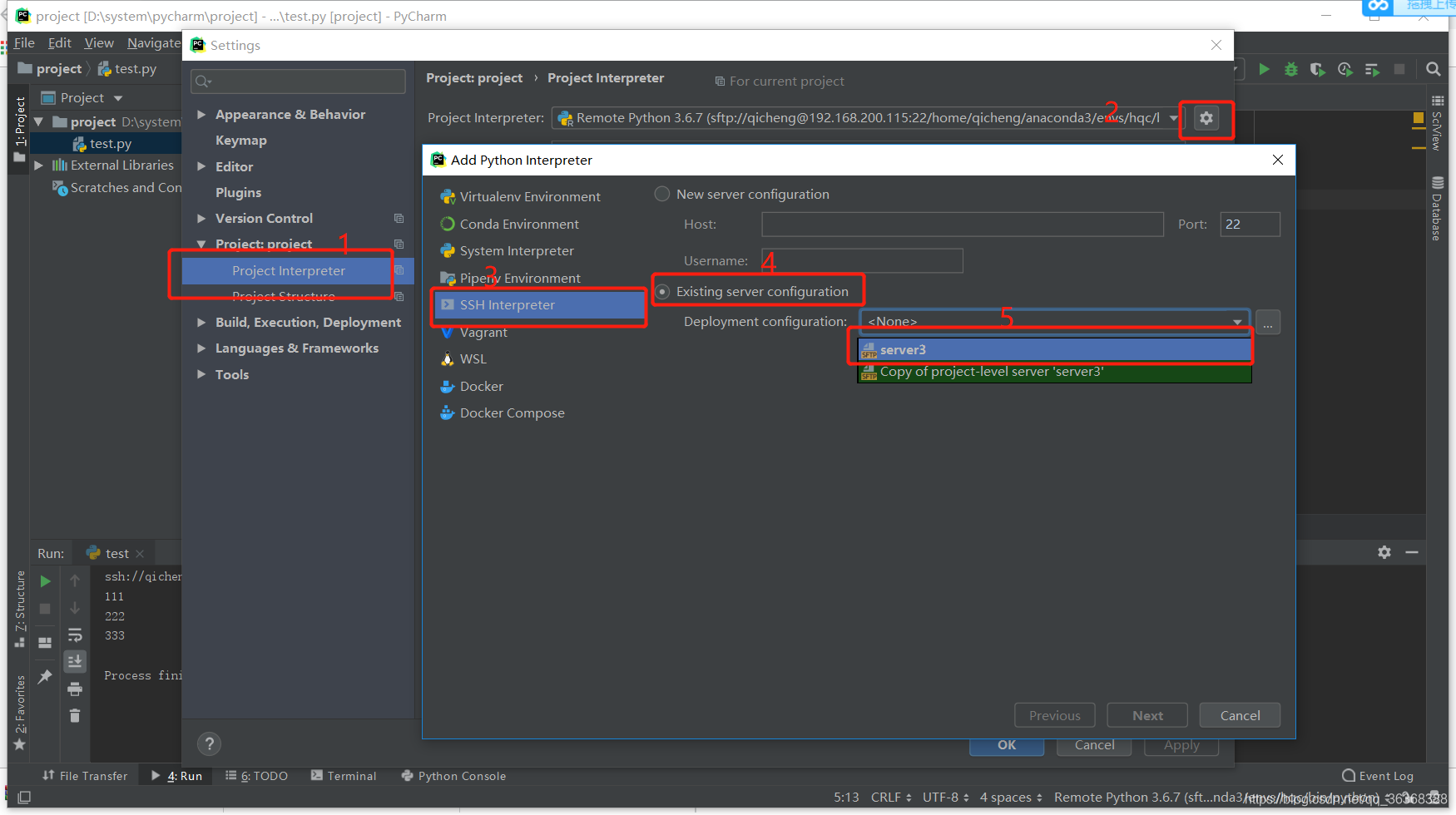Click the Pin tab icon in Run panel
The image size is (1456, 815).
(46, 676)
